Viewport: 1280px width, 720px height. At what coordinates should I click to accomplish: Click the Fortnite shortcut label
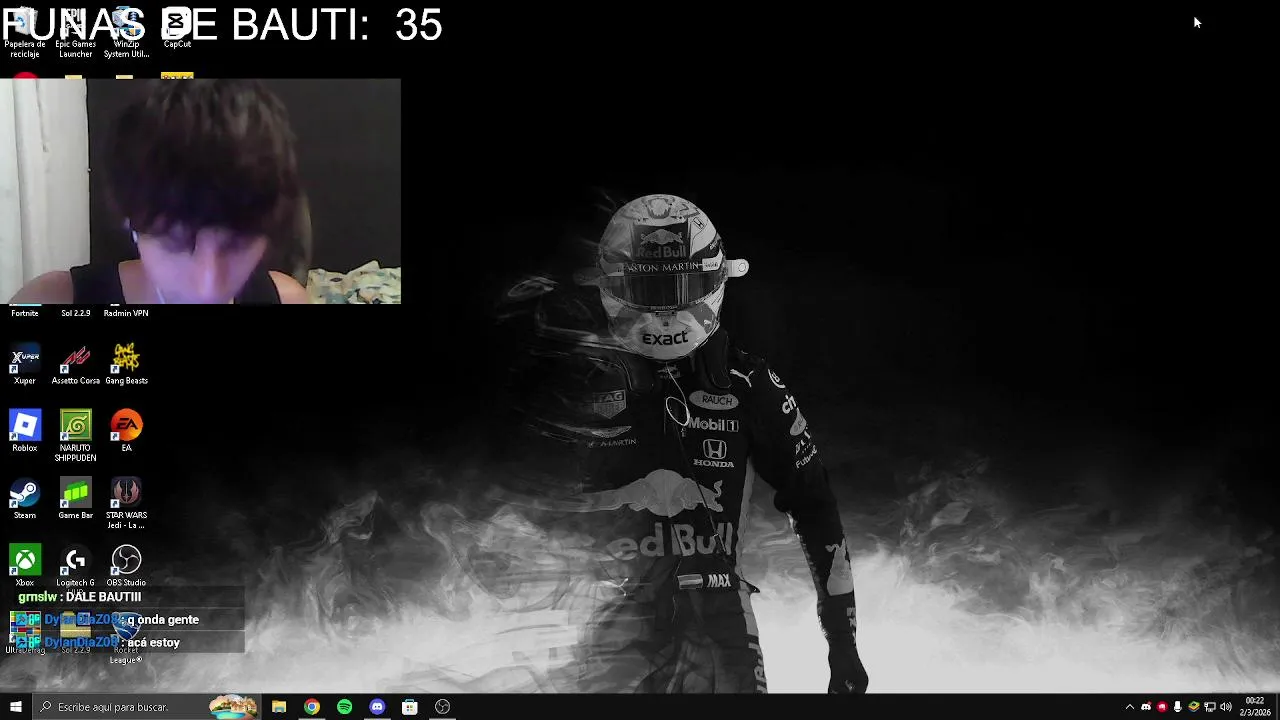click(x=25, y=313)
